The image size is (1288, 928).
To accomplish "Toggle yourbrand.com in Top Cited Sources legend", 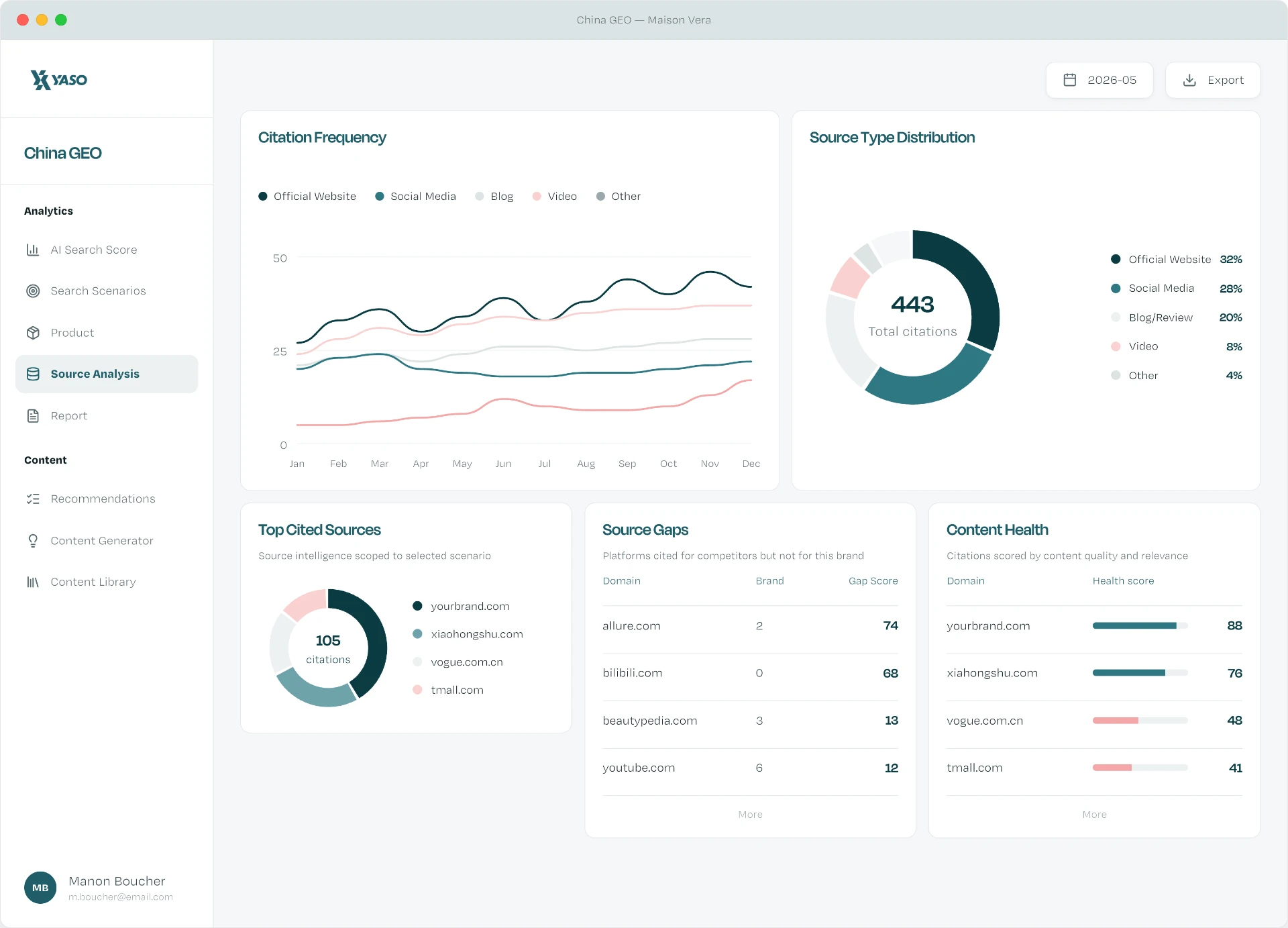I will [461, 606].
